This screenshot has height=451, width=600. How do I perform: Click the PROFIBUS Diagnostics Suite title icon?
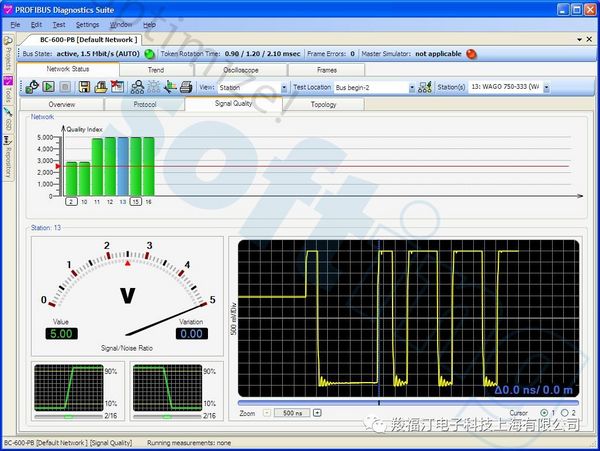[8, 10]
